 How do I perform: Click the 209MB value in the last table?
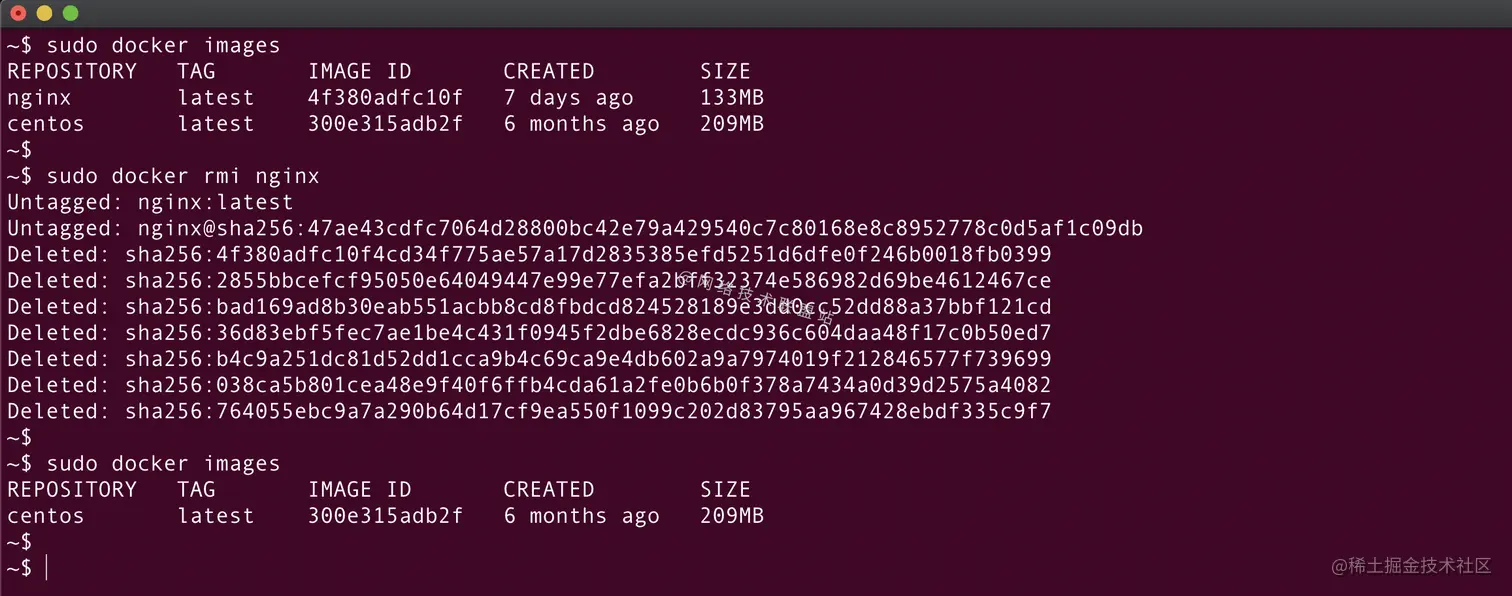click(732, 516)
